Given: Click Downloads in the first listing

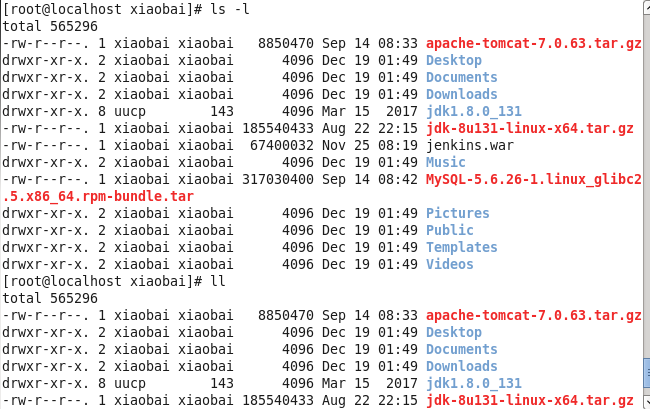Looking at the screenshot, I should [461, 94].
